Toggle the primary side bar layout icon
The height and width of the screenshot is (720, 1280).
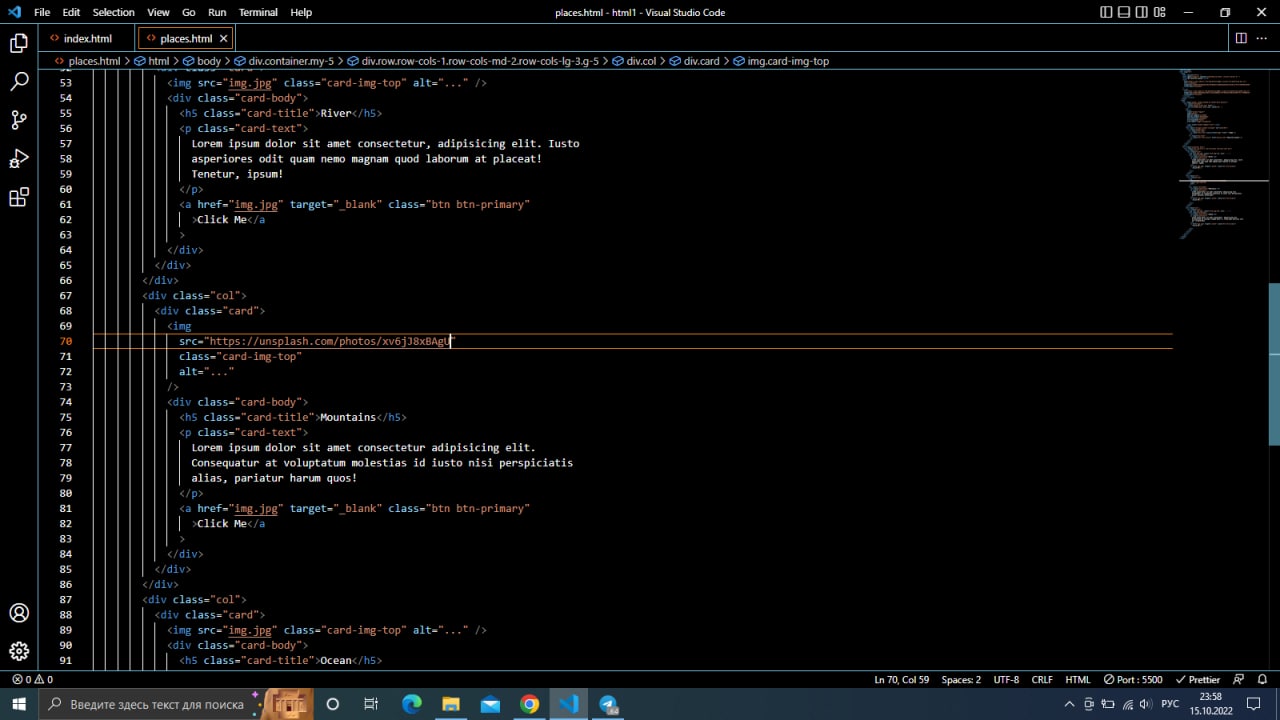click(x=1106, y=12)
